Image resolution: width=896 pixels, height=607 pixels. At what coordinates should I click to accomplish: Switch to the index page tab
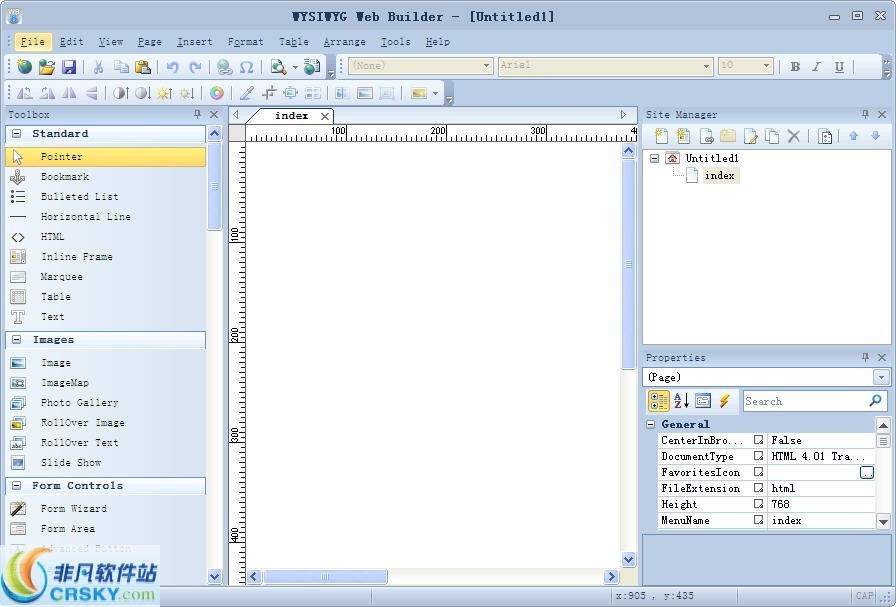coord(291,115)
